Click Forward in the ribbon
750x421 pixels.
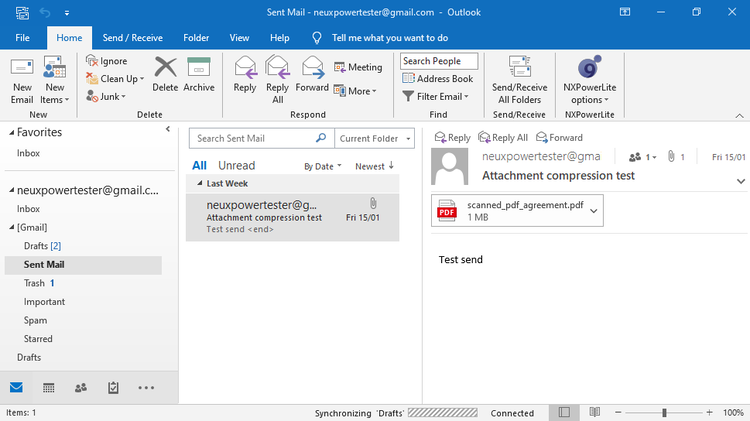click(312, 75)
